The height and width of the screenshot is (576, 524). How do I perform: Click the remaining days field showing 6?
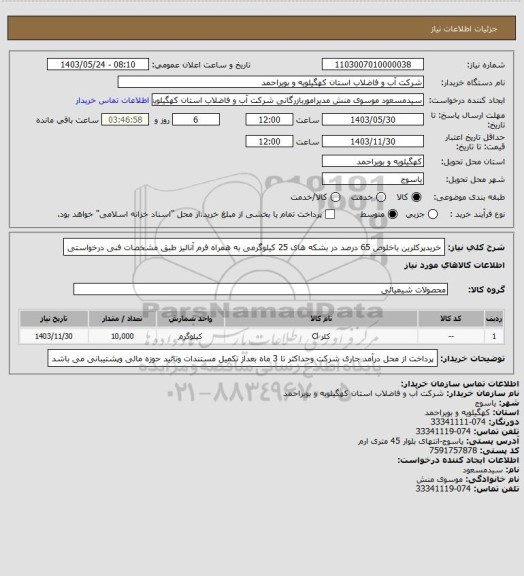coord(196,120)
